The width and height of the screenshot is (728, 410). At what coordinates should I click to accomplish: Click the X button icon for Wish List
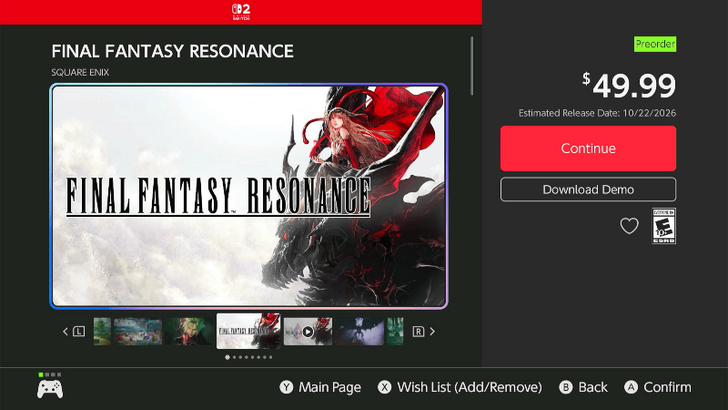click(384, 387)
